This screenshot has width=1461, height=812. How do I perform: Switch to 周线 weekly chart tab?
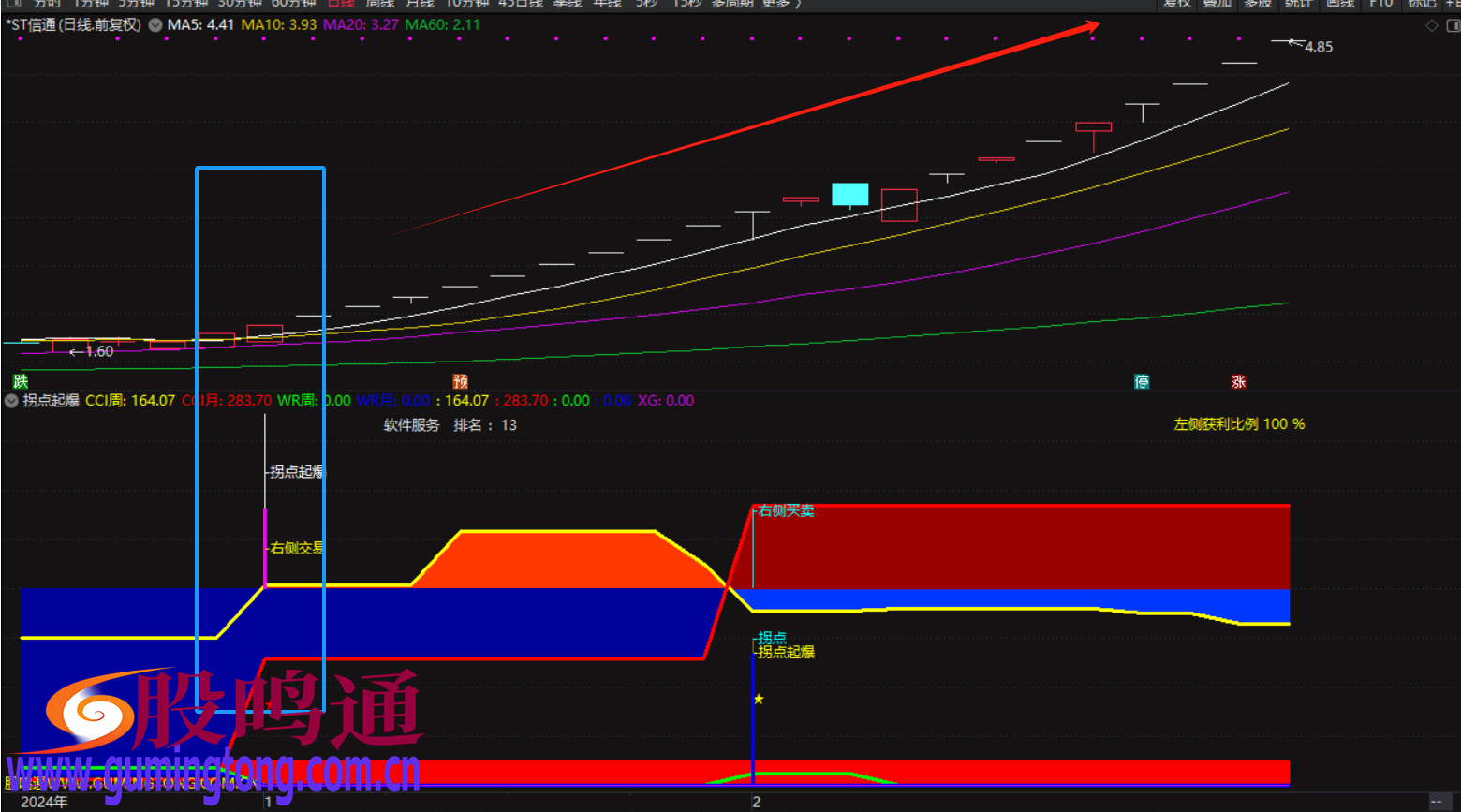point(379,4)
